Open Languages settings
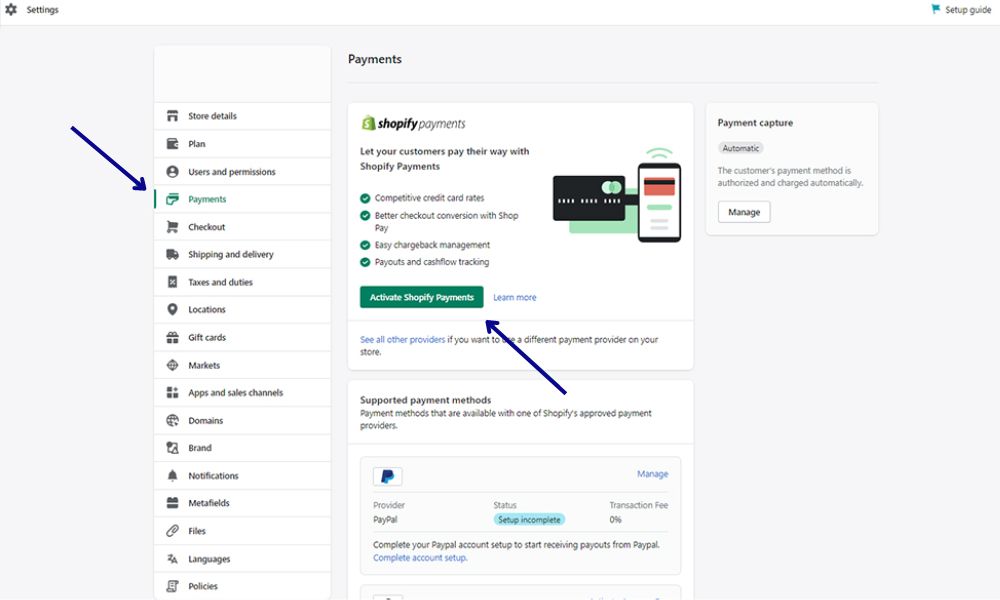 point(242,559)
